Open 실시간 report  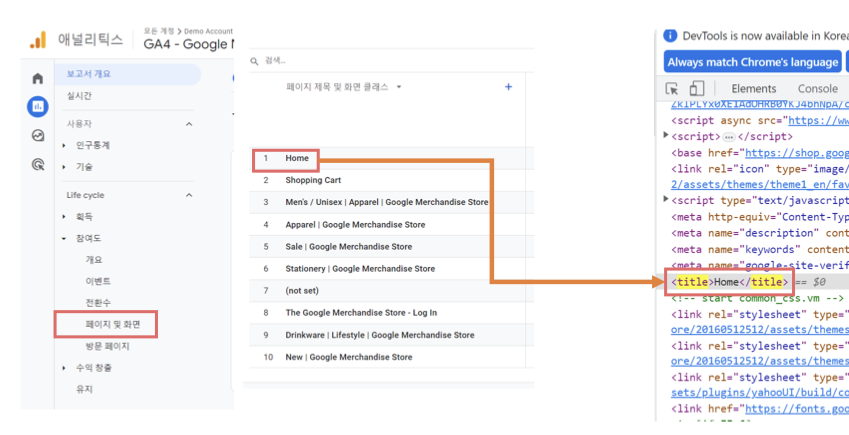(79, 96)
